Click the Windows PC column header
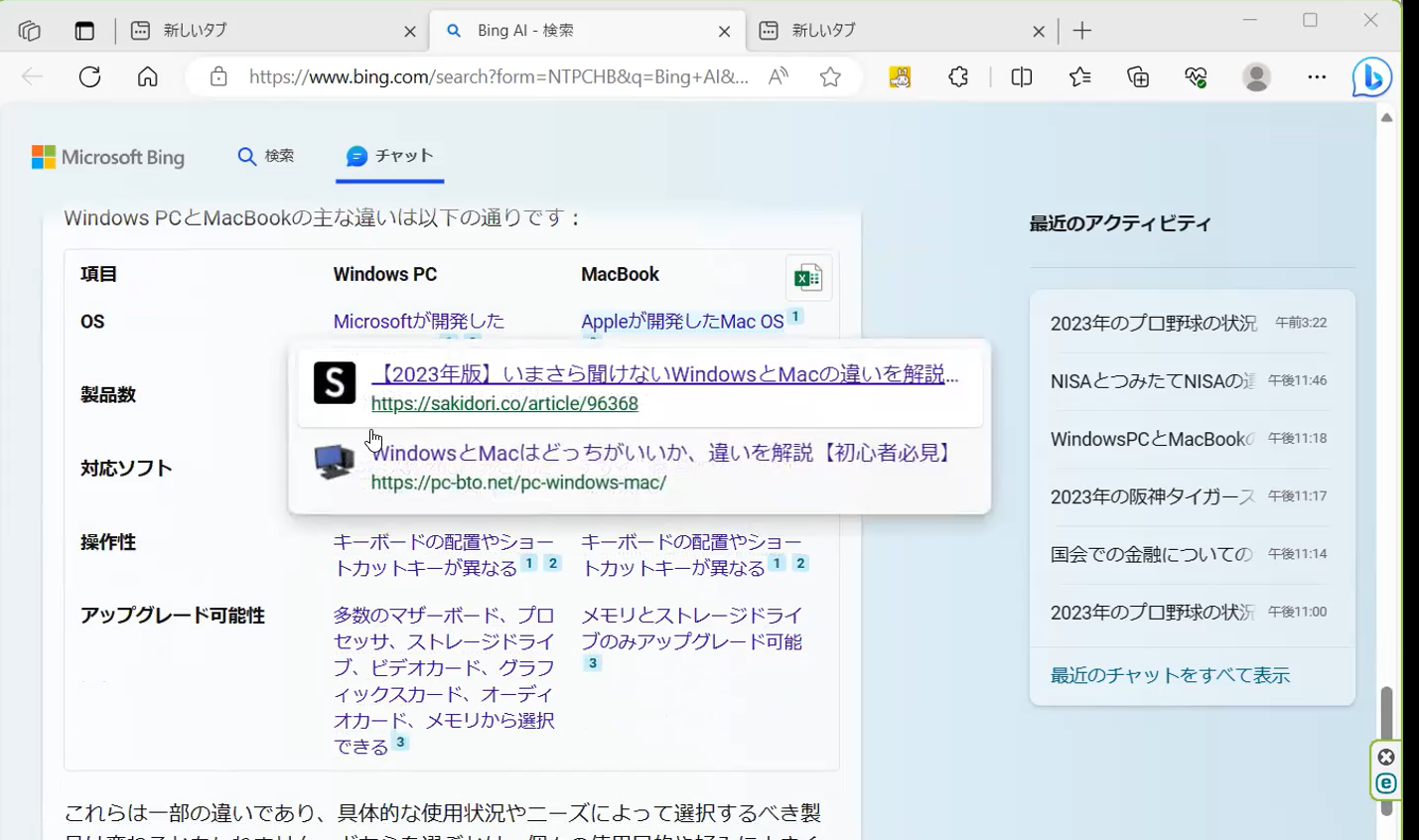Image resolution: width=1419 pixels, height=840 pixels. coord(385,274)
